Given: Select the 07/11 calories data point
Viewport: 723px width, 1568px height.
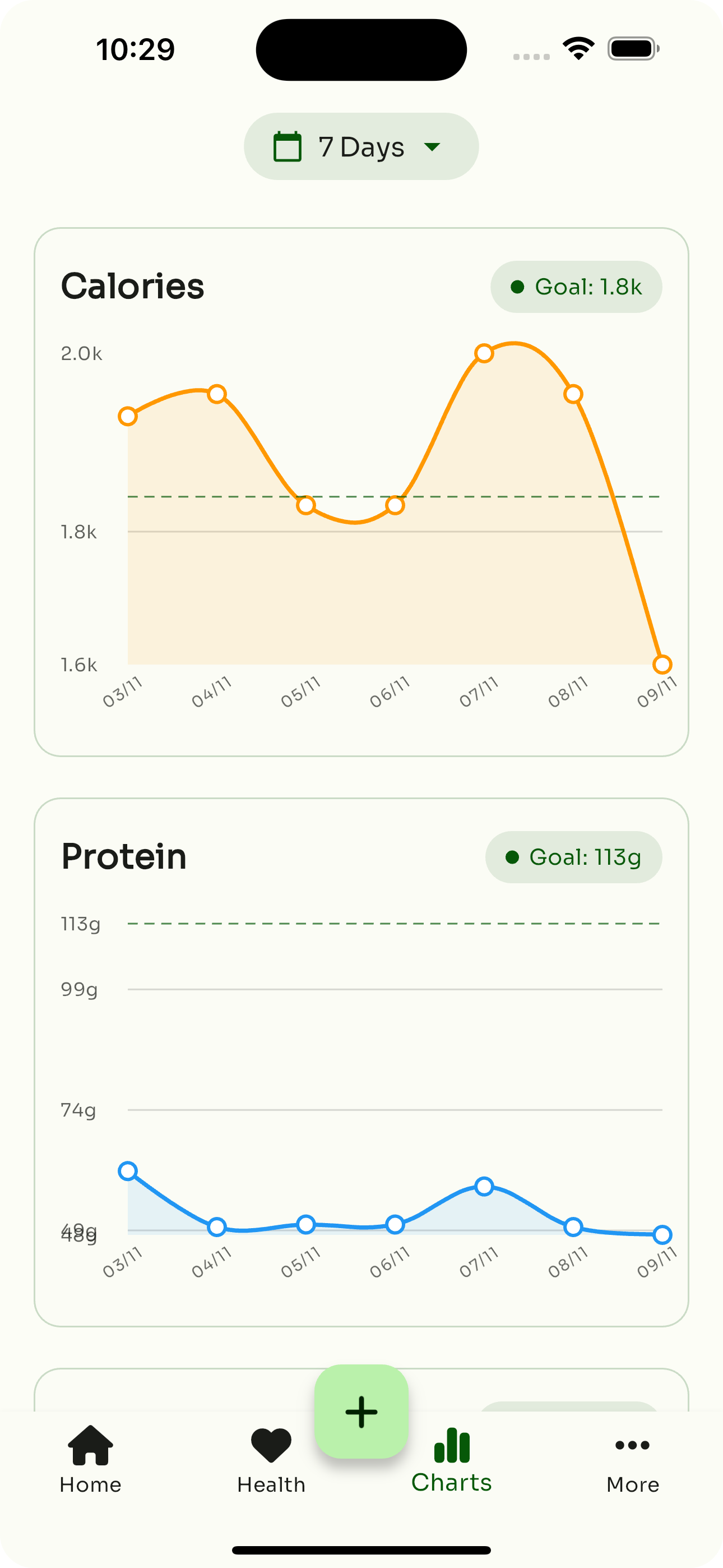Looking at the screenshot, I should coord(484,353).
